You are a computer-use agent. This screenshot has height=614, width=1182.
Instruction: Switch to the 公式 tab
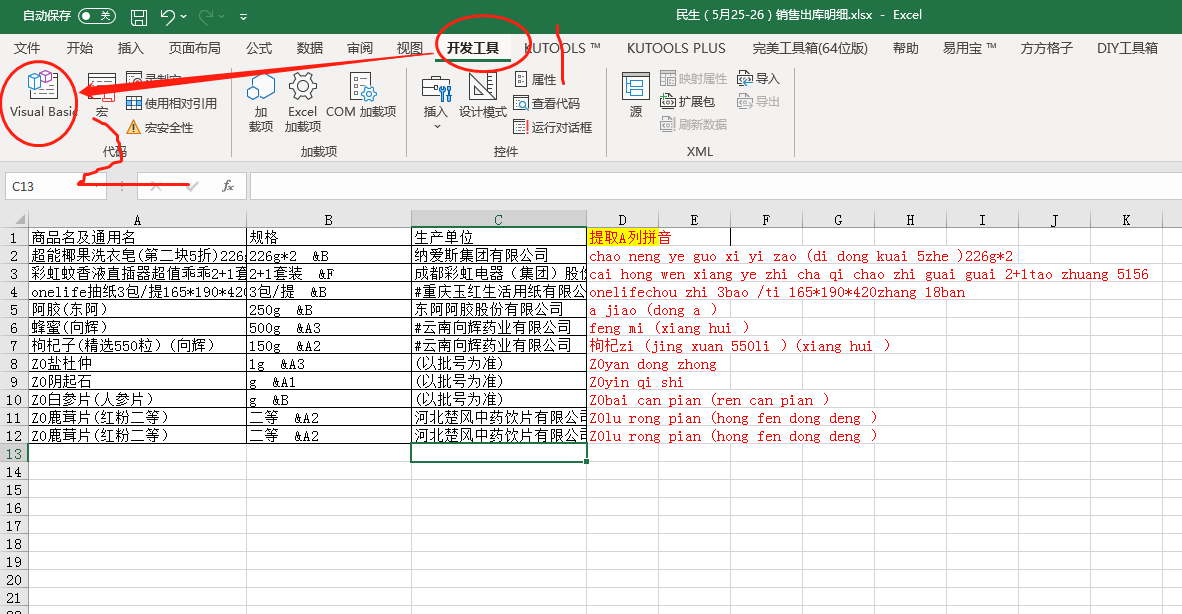coord(259,48)
